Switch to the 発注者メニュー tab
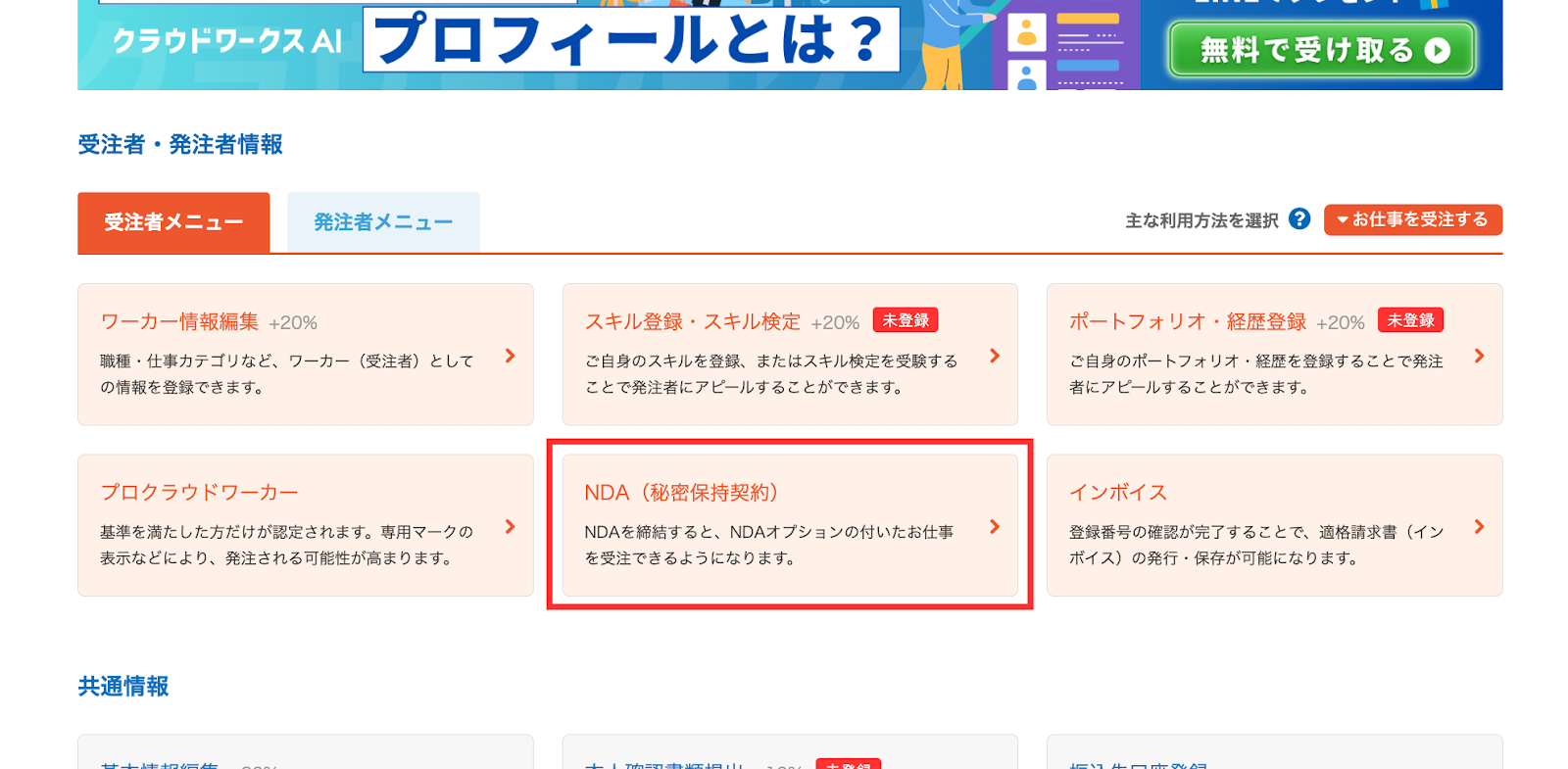Image resolution: width=1568 pixels, height=769 pixels. tap(383, 222)
